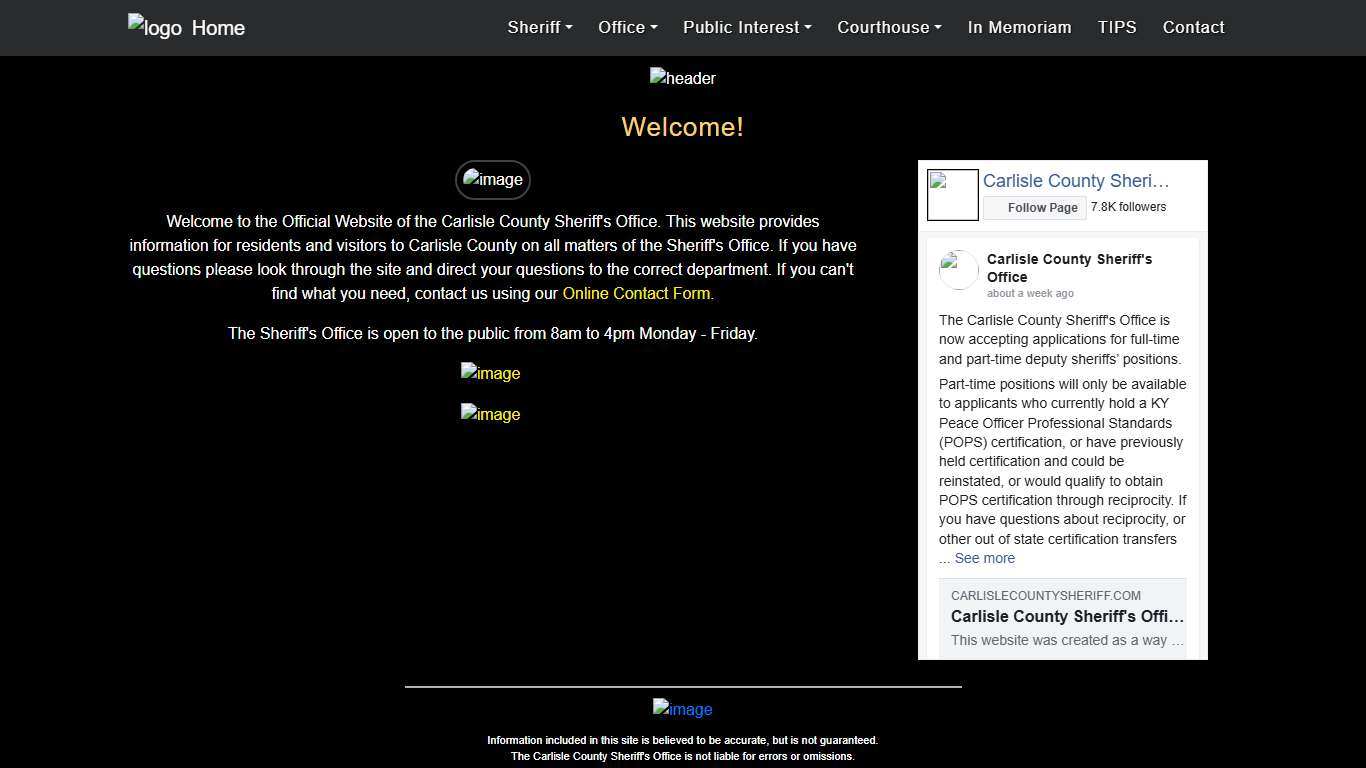Image resolution: width=1366 pixels, height=768 pixels.
Task: Click the Follow Page button
Action: click(x=1035, y=207)
